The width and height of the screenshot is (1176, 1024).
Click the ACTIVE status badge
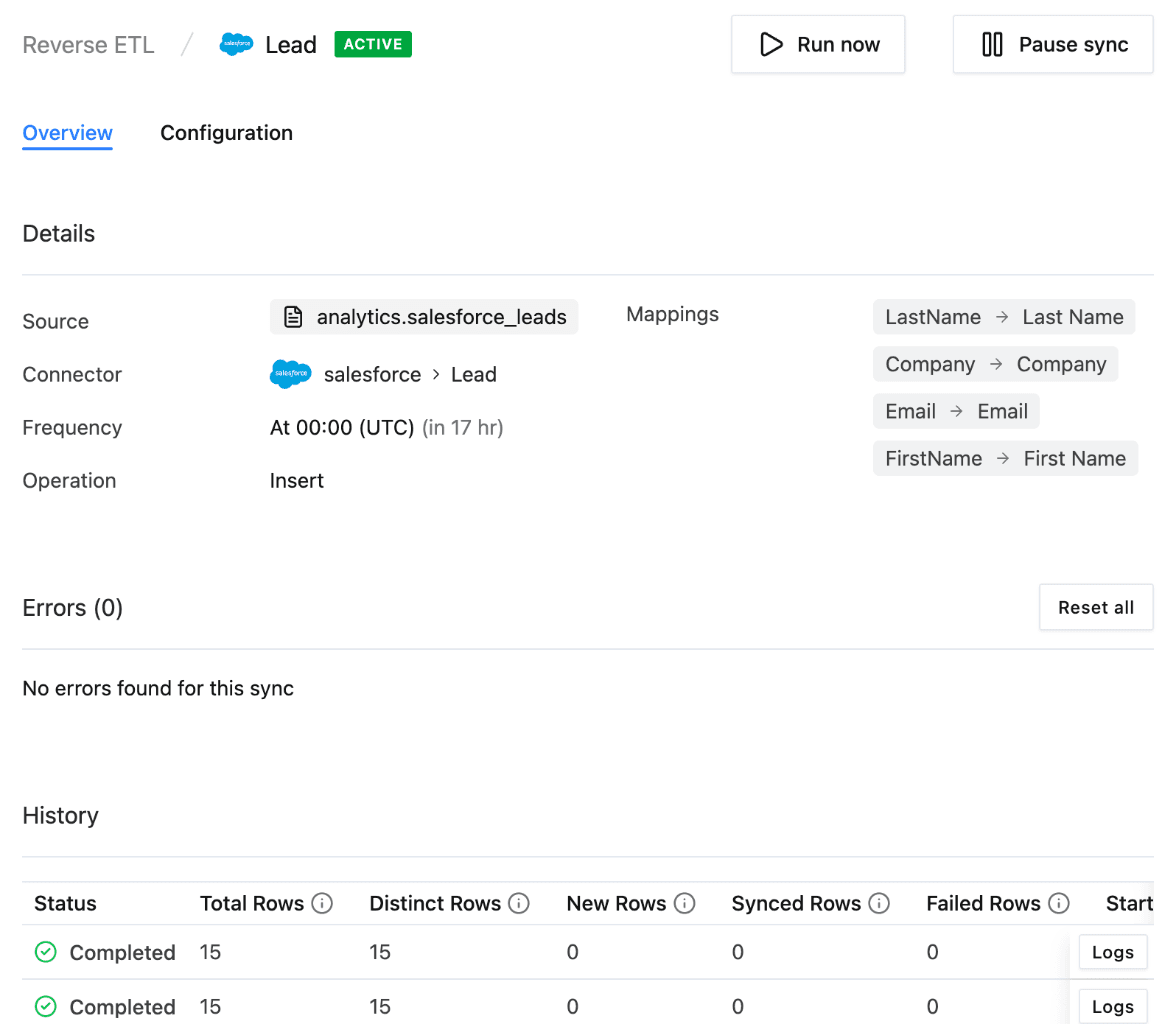373,44
